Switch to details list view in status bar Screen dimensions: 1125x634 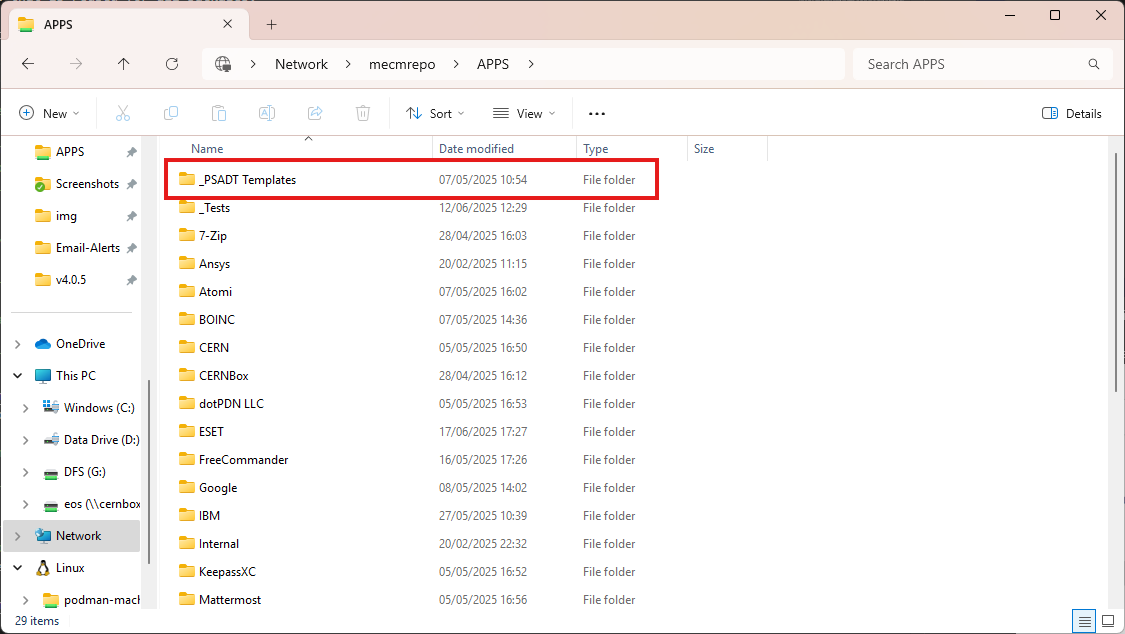tap(1085, 621)
